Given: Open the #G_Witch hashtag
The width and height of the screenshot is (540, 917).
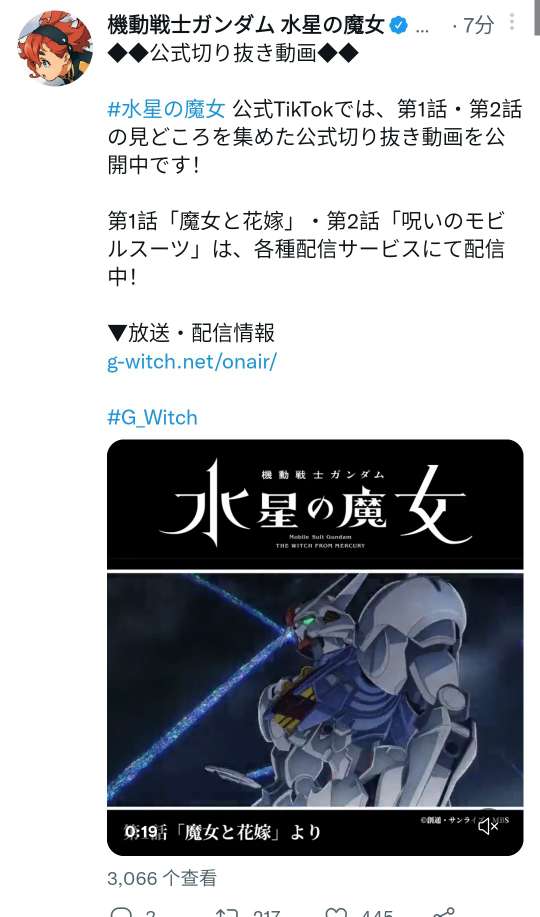Looking at the screenshot, I should pos(152,417).
